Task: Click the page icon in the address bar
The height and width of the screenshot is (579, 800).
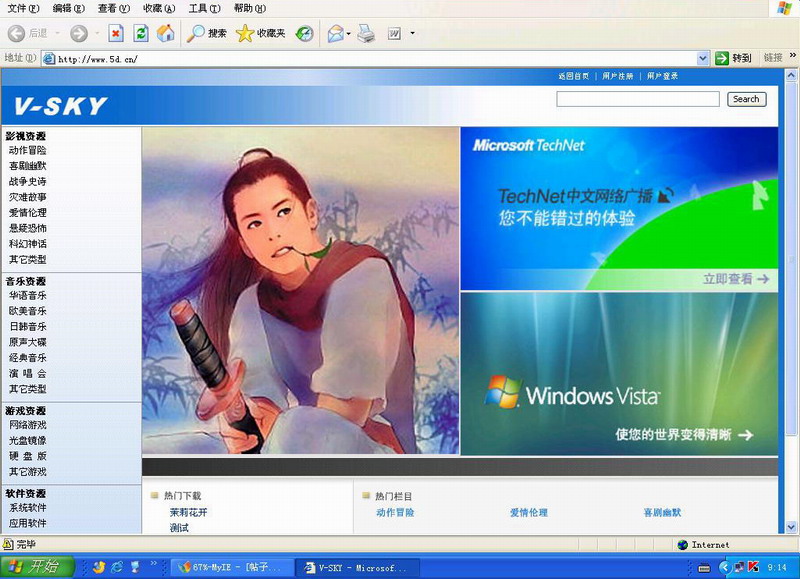Action: tap(49, 59)
